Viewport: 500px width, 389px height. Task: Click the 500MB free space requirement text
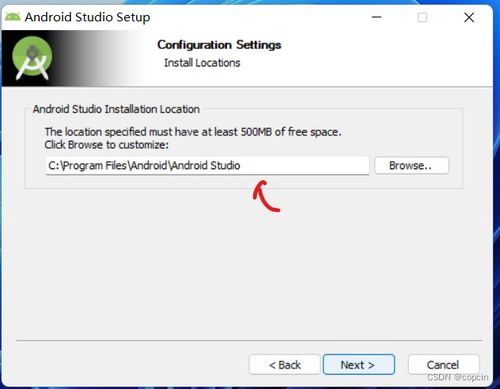pos(193,132)
